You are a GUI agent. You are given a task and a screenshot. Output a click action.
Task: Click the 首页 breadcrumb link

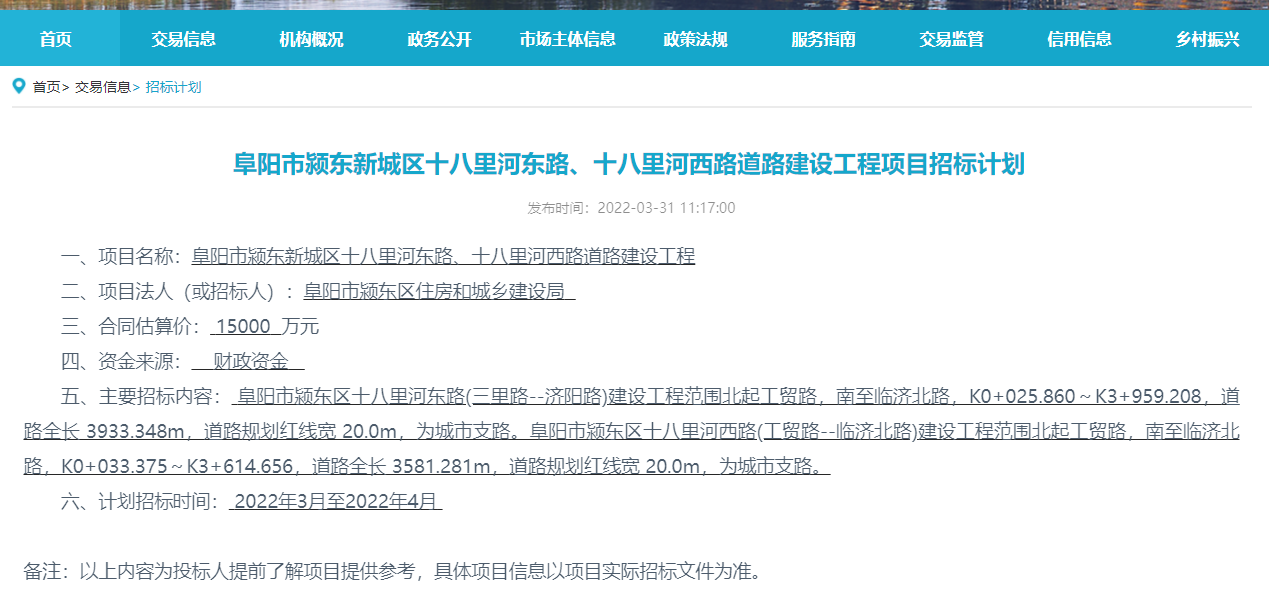(x=46, y=87)
